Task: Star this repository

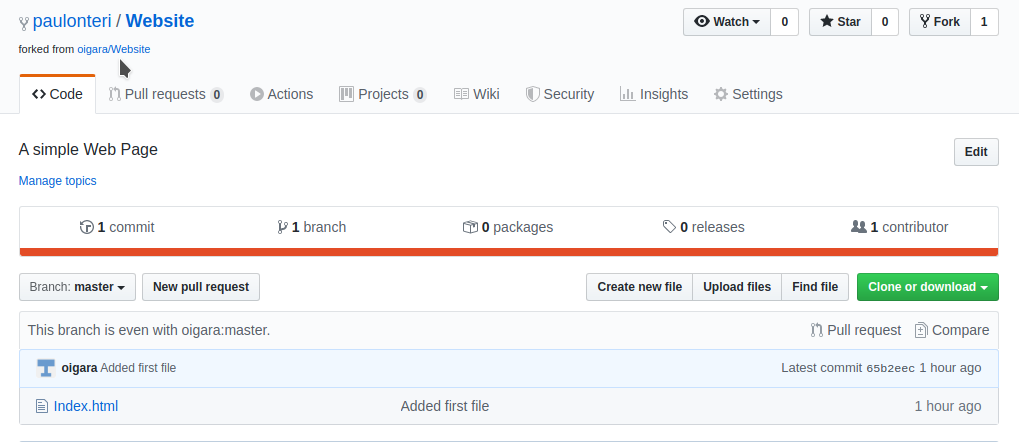Action: point(839,22)
